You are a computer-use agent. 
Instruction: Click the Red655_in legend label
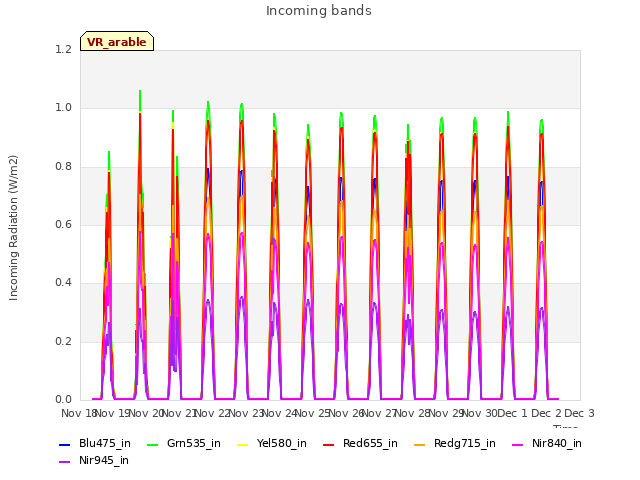(370, 443)
